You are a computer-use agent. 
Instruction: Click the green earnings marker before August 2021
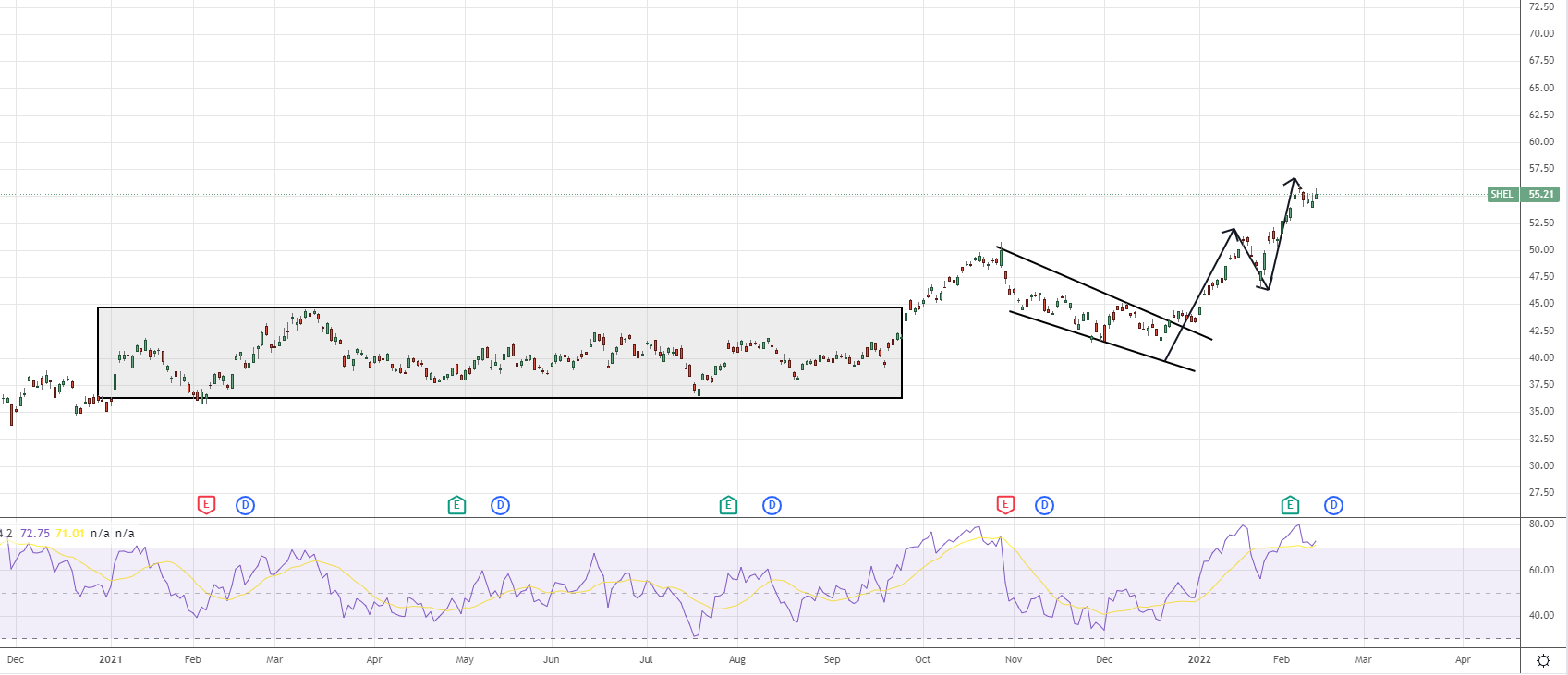click(x=728, y=505)
